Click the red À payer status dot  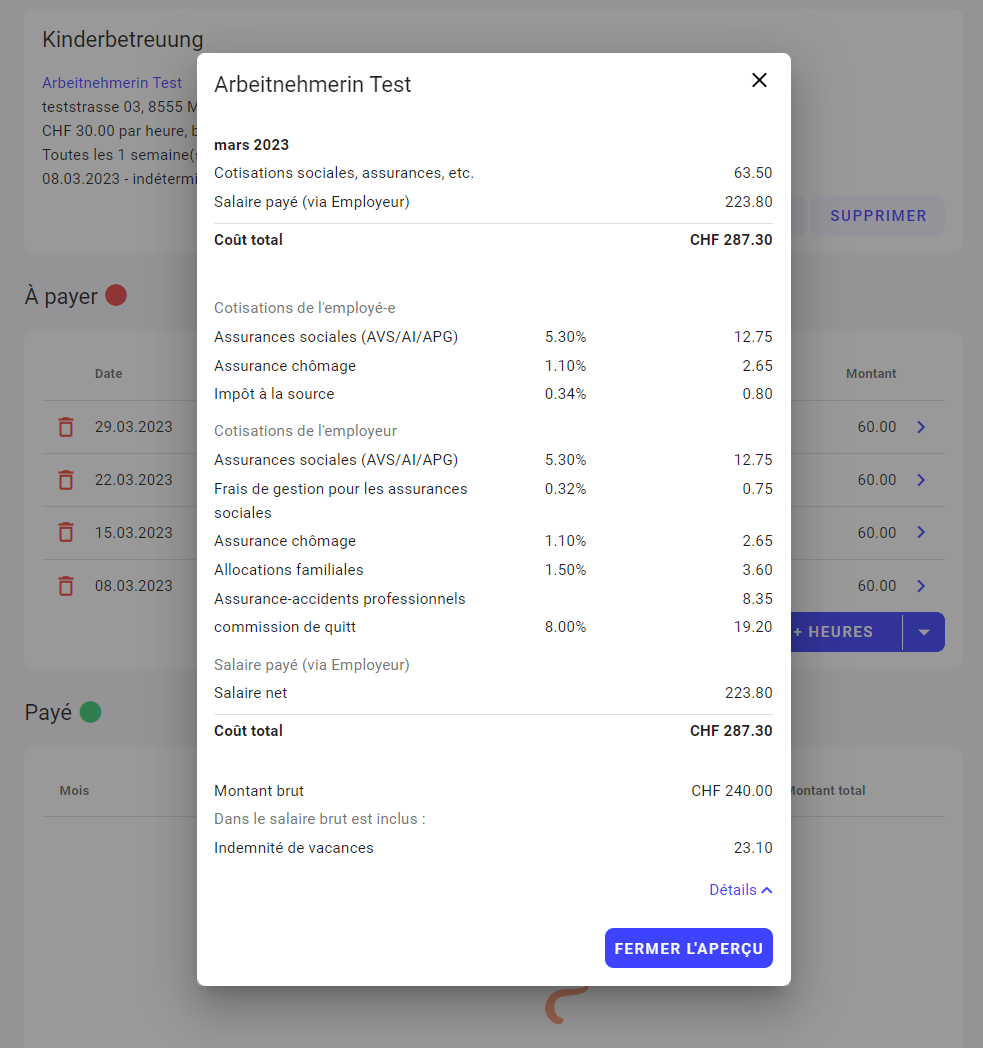click(x=116, y=295)
